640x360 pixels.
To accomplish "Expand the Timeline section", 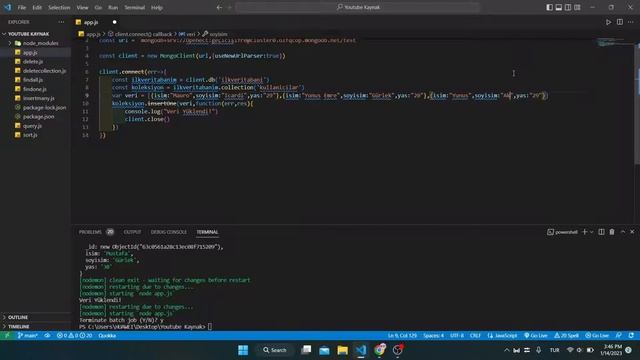I will click(19, 327).
